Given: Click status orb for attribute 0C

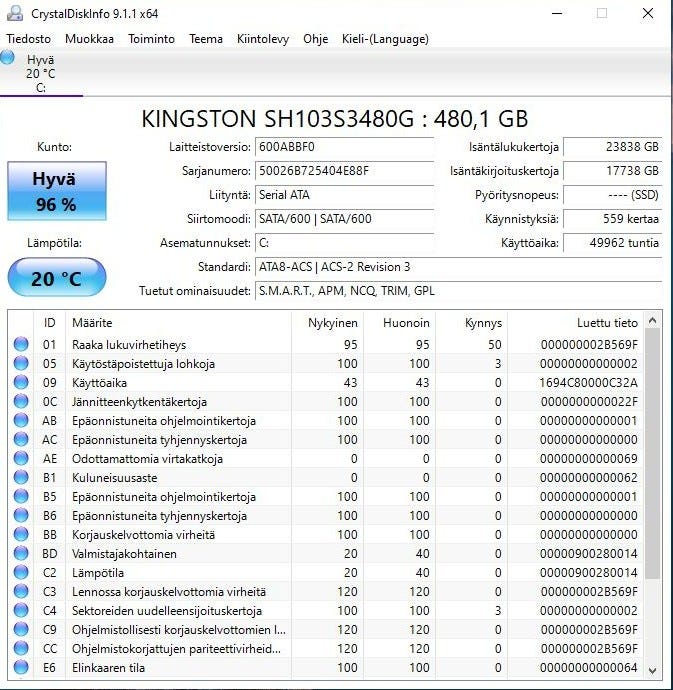Looking at the screenshot, I should click(x=21, y=401).
